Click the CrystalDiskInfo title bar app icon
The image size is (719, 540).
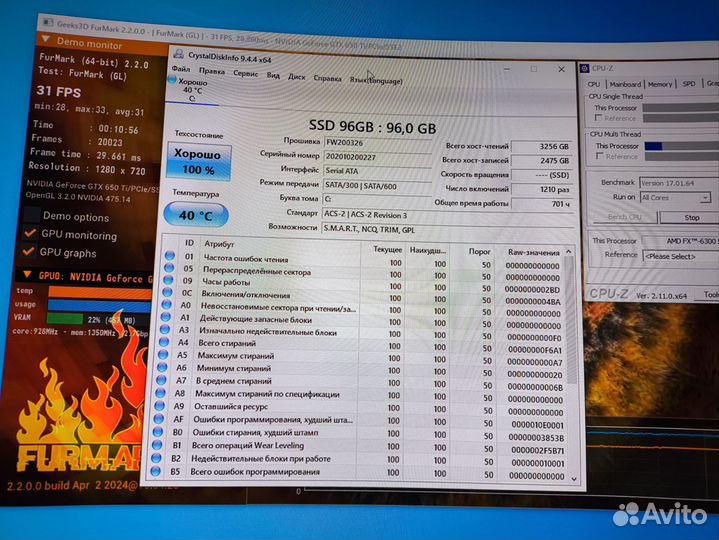(178, 56)
